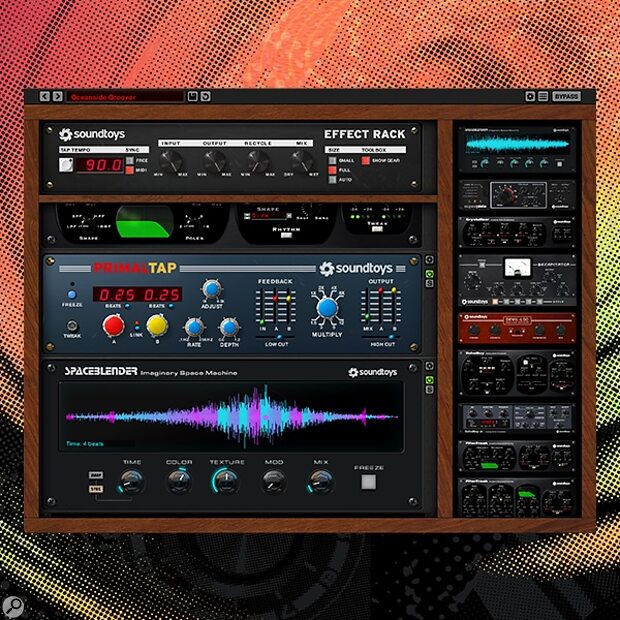Screen dimensions: 620x620
Task: Click the FilterFreak Tweak button
Action: pyautogui.click(x=378, y=229)
